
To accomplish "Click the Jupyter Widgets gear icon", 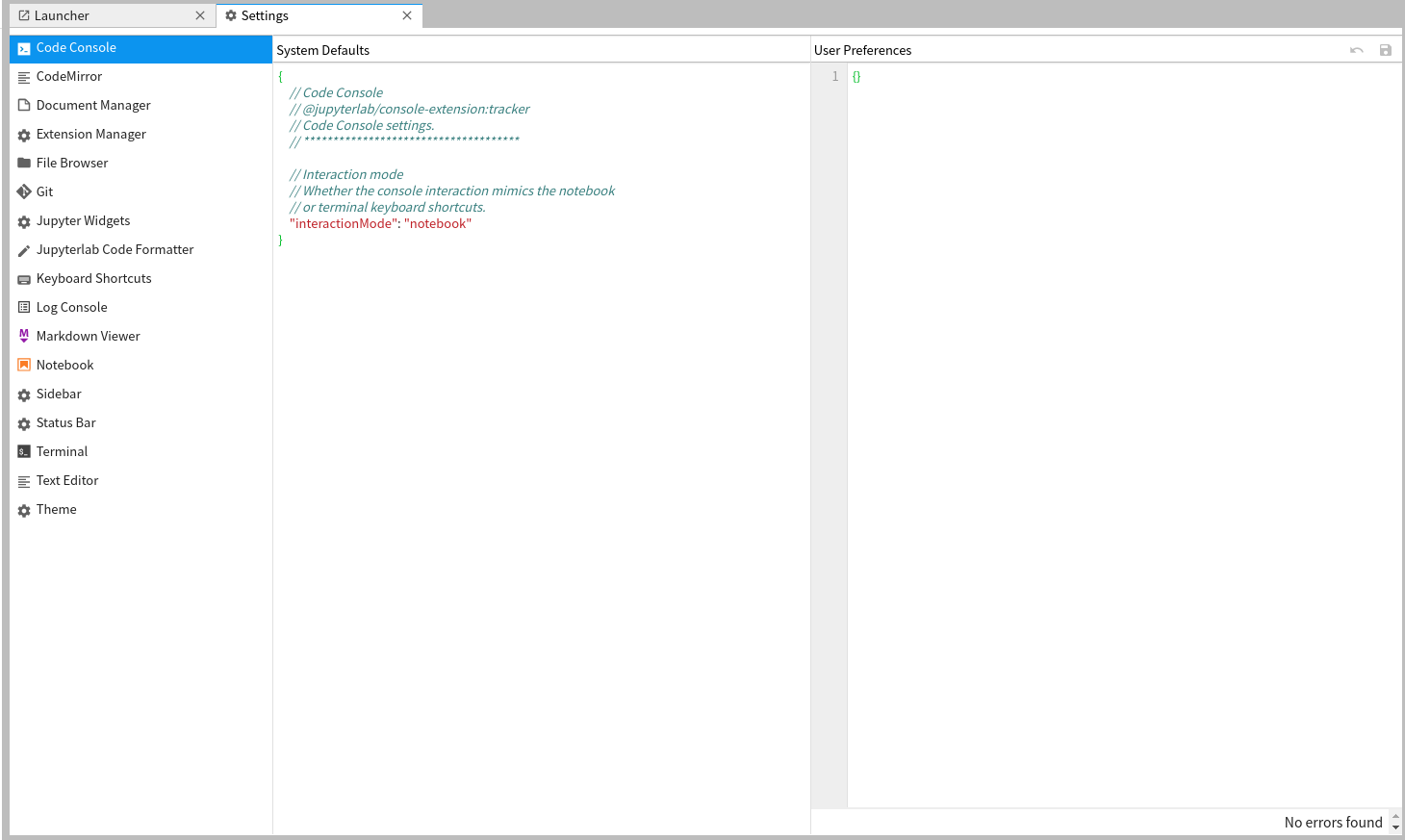I will (x=24, y=222).
